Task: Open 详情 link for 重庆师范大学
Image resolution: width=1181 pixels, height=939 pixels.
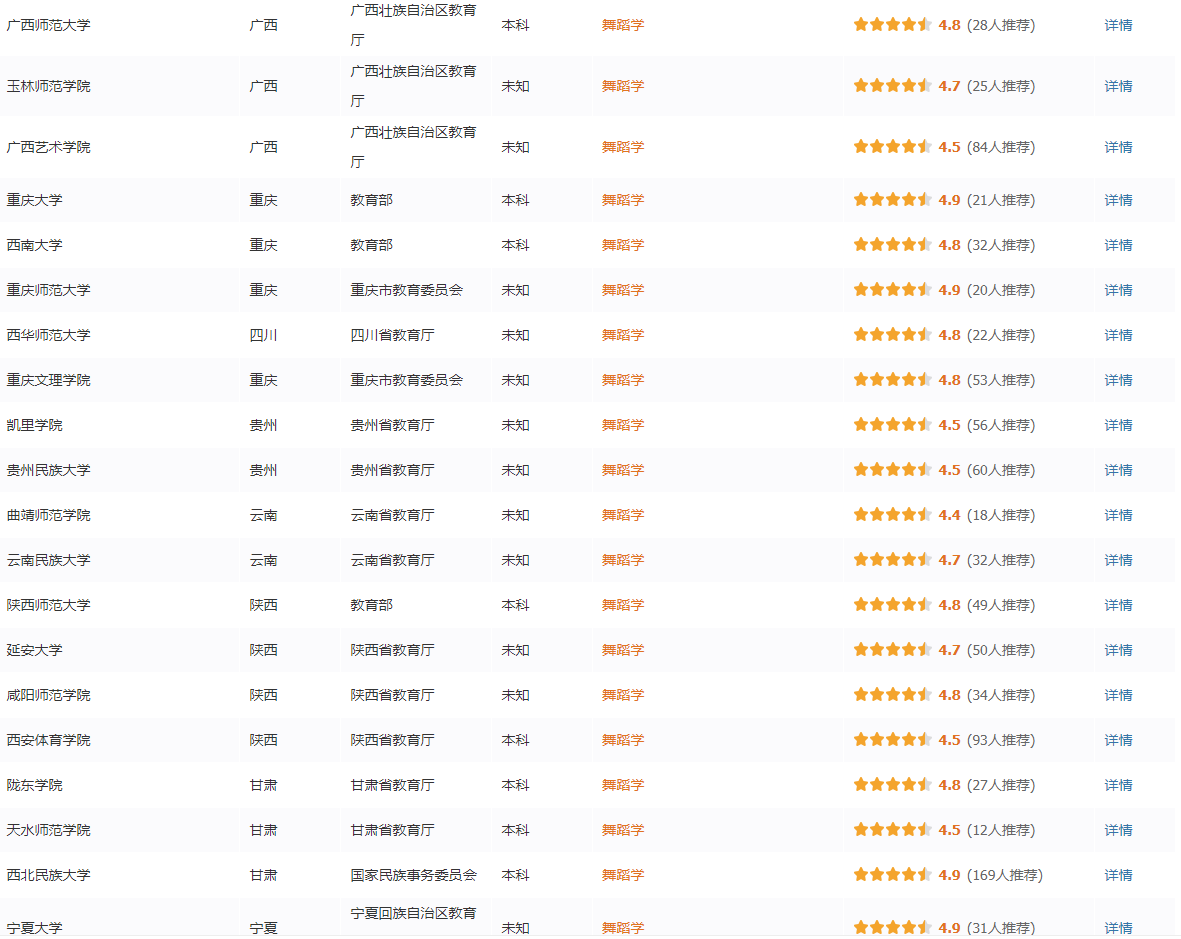Action: [x=1118, y=290]
